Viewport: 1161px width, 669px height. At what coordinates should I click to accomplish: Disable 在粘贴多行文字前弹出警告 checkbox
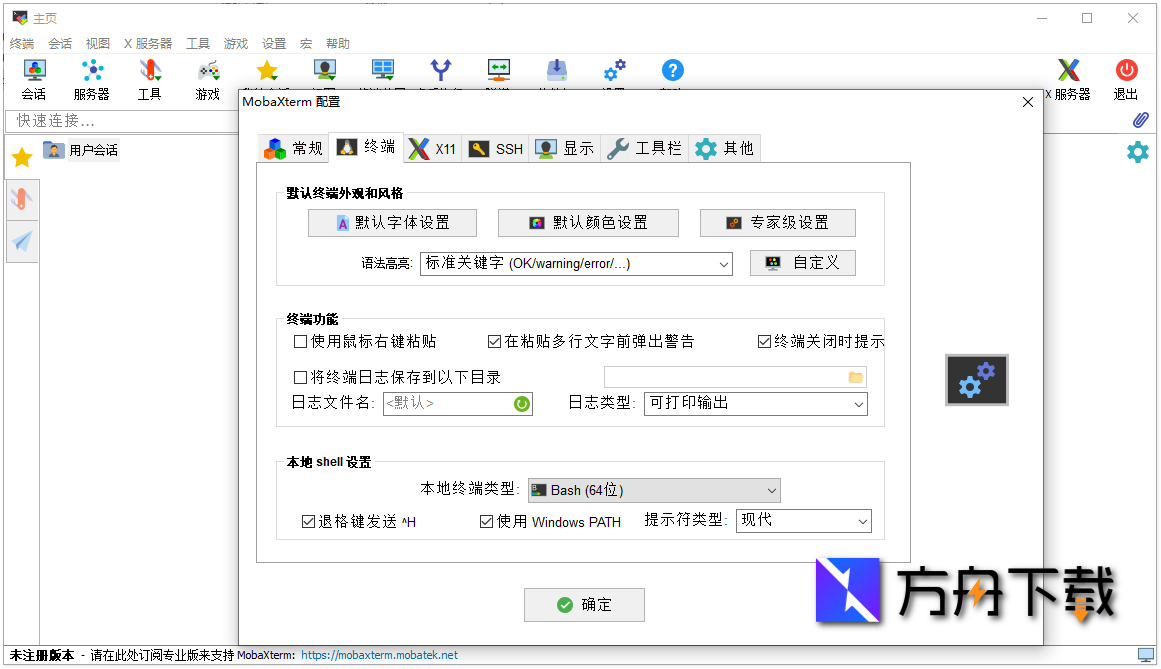click(493, 341)
